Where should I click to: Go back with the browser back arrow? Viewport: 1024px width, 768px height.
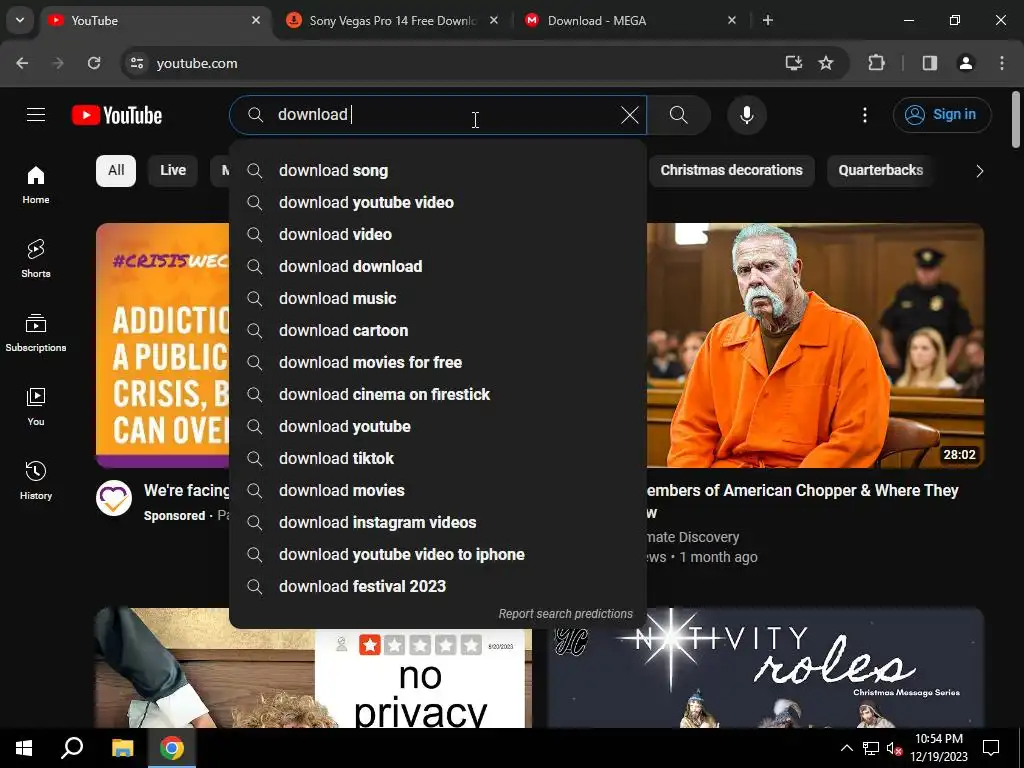[x=22, y=63]
